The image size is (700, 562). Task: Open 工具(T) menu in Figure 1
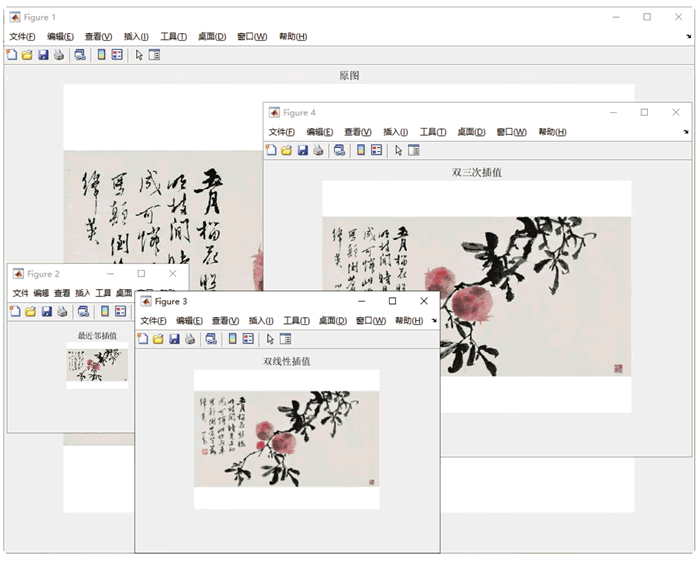click(x=173, y=37)
